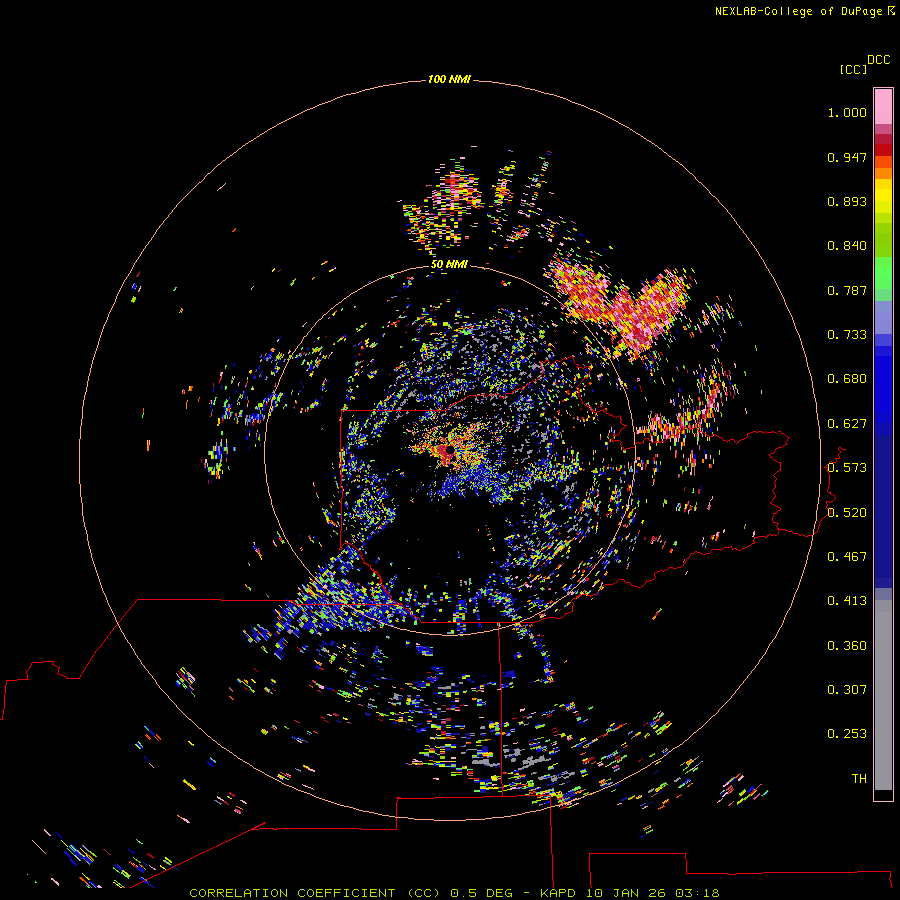This screenshot has height=900, width=900.
Task: Click the TH threshold label in legend
Action: tap(859, 779)
